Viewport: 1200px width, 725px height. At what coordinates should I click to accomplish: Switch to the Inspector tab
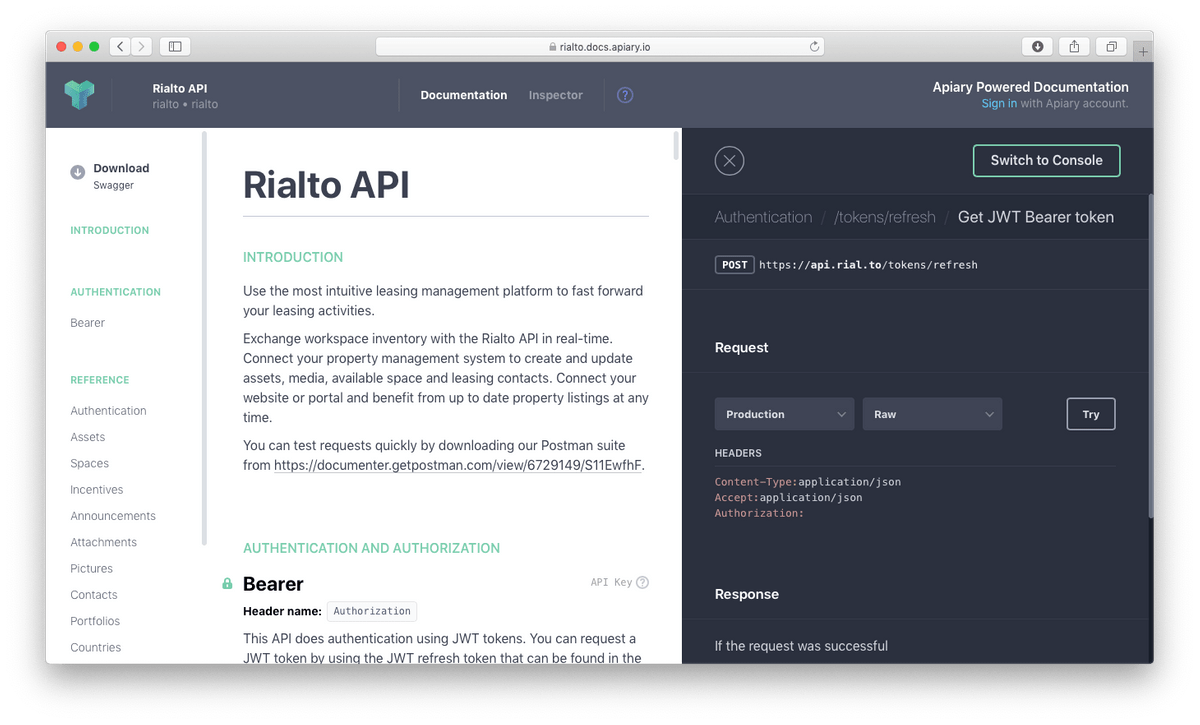click(556, 95)
